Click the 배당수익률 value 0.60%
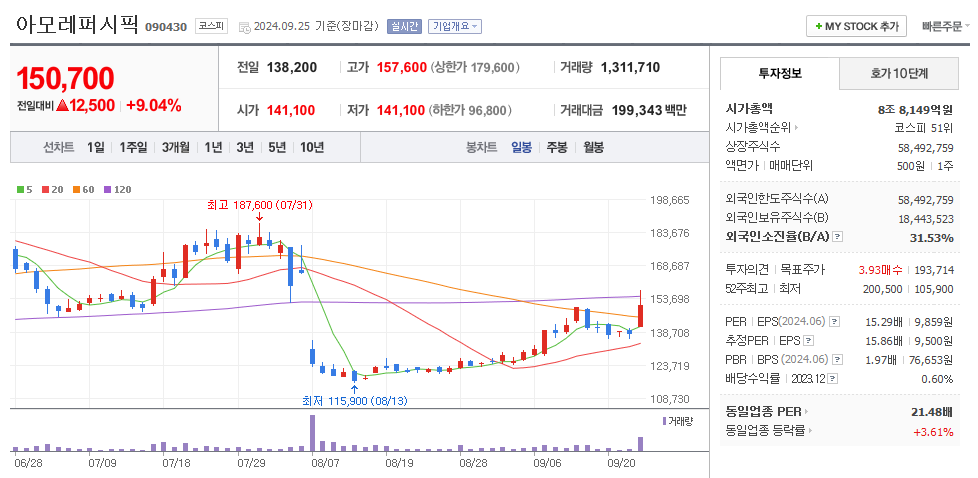Viewport: 978px width, 478px height. 937,379
